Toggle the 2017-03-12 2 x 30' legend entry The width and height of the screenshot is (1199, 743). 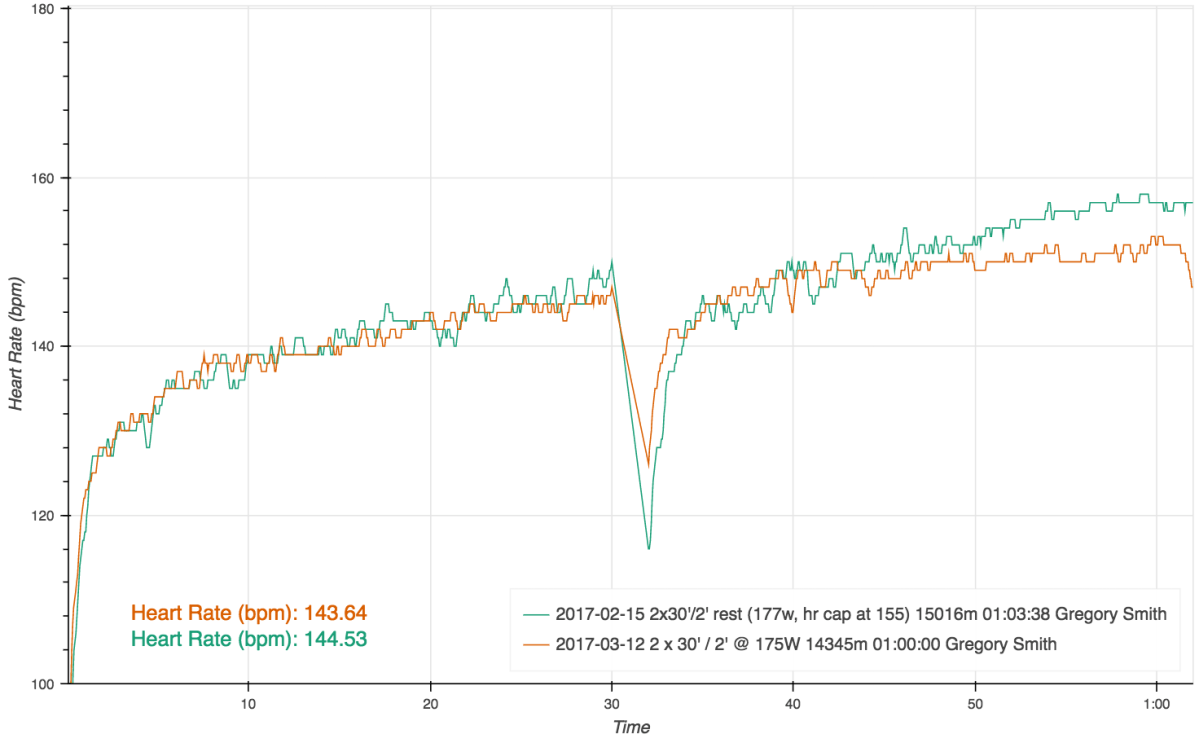[805, 645]
